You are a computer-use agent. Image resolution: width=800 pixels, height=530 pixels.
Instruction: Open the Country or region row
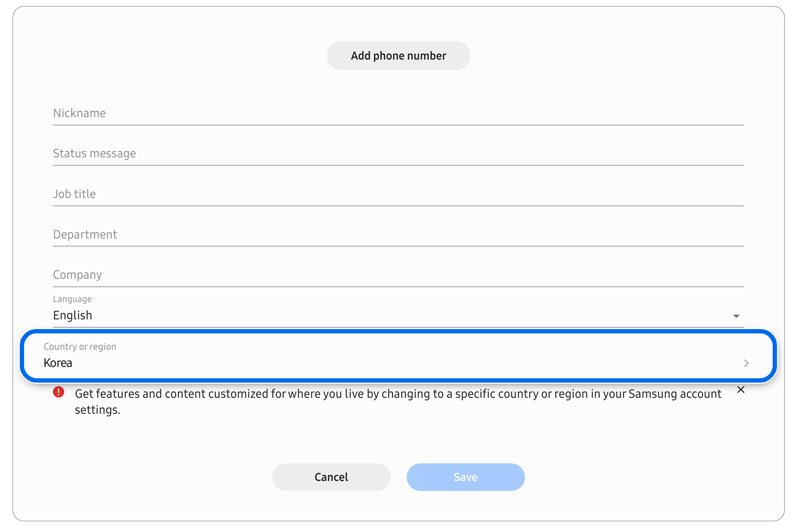[x=398, y=356]
